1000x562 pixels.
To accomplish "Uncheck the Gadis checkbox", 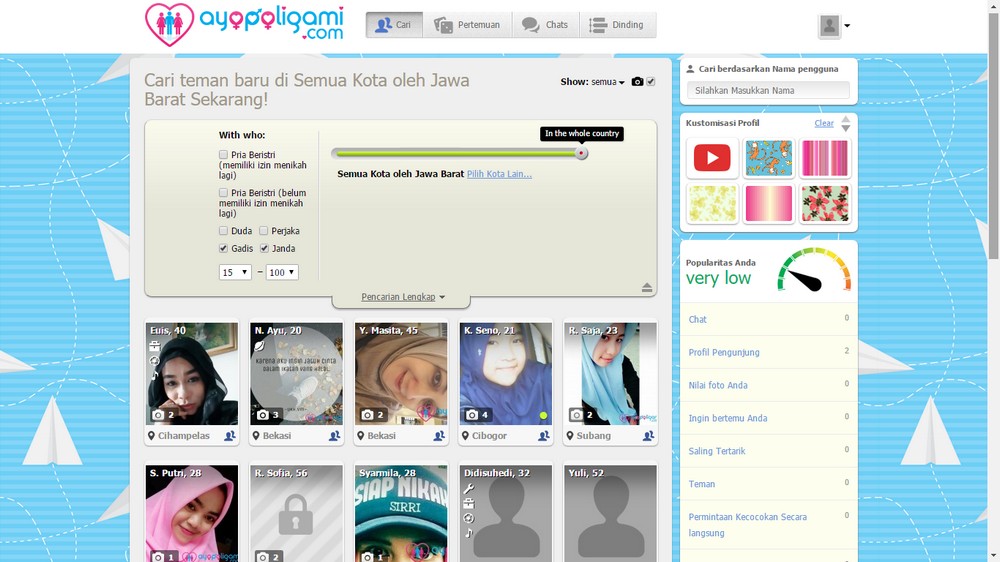I will (x=224, y=248).
